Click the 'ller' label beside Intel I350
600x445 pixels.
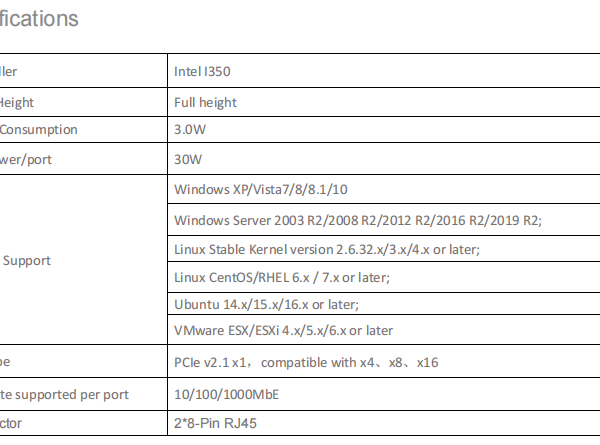8,72
